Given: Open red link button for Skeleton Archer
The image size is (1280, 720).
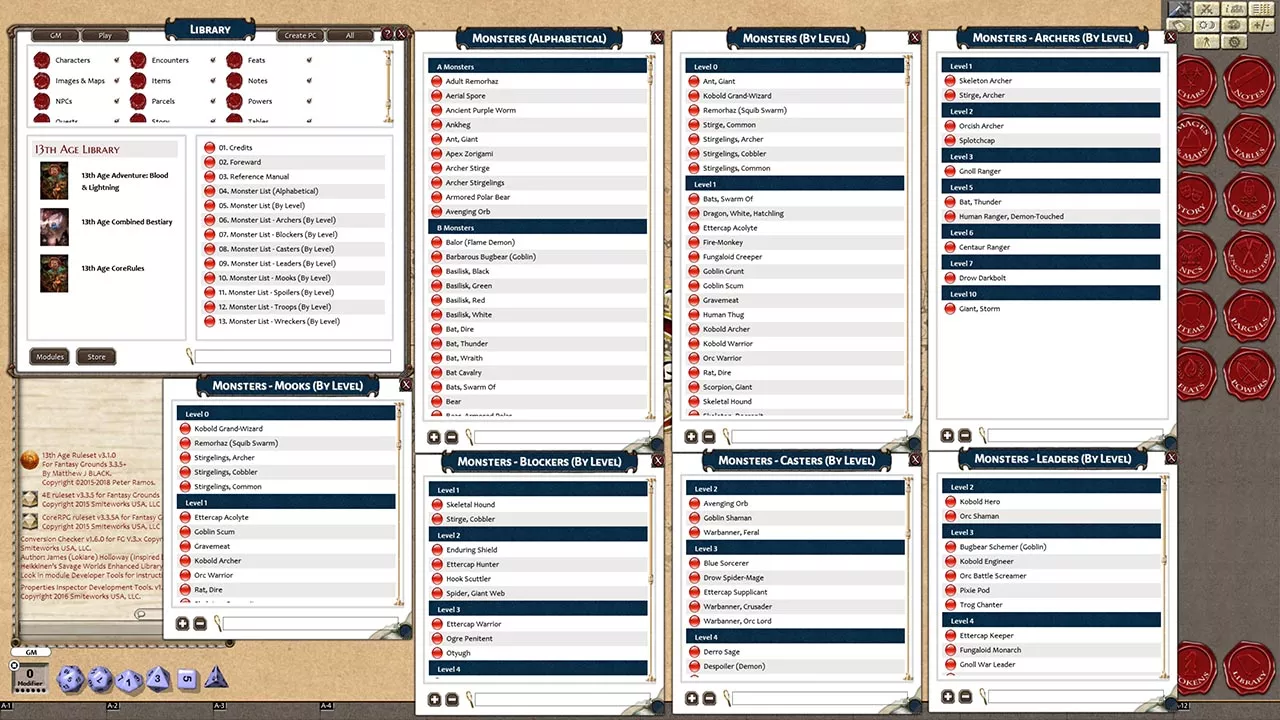Looking at the screenshot, I should point(950,81).
